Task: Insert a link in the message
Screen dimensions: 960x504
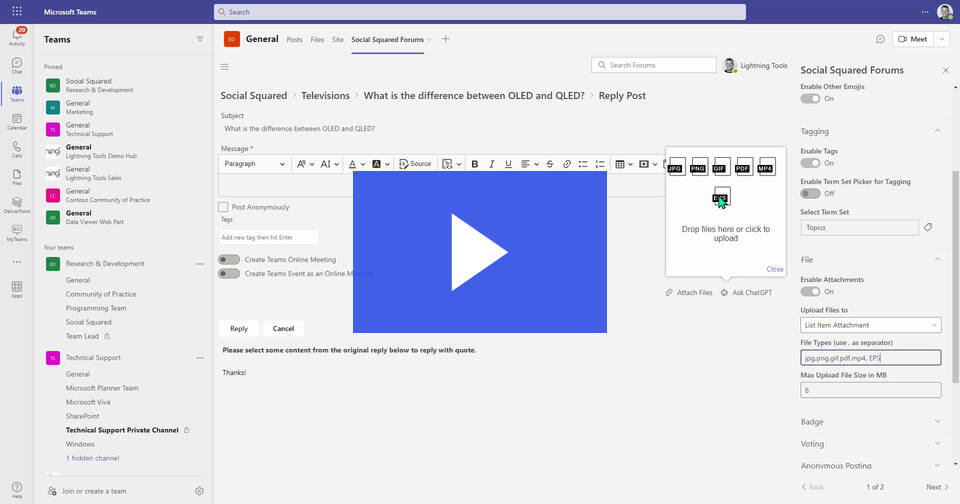Action: click(x=567, y=164)
